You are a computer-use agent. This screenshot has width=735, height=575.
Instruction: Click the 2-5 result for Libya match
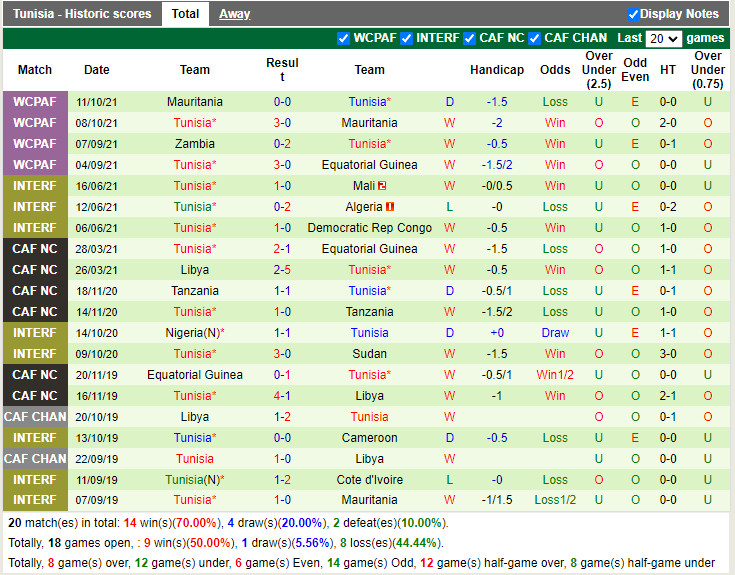(282, 270)
